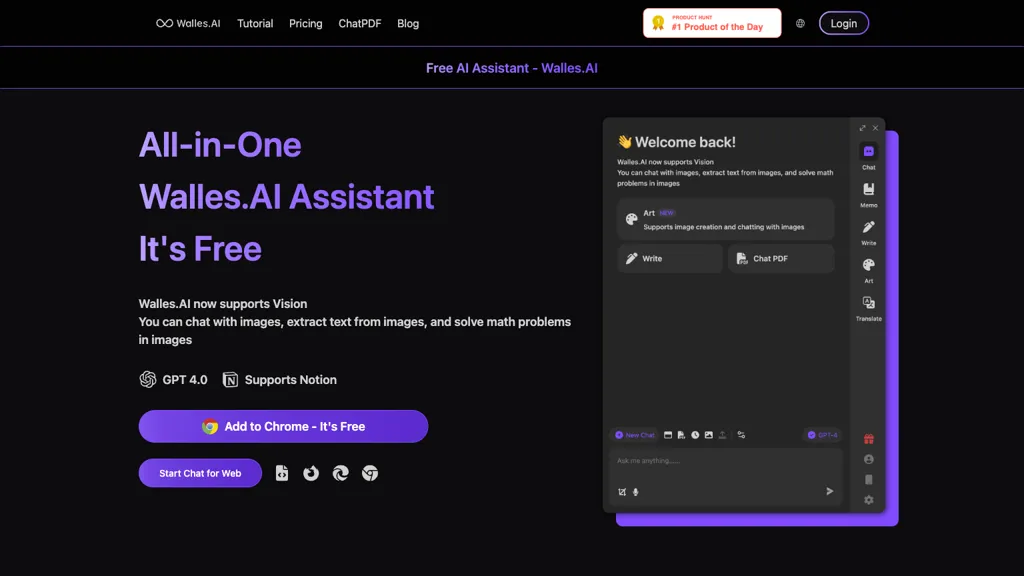
Task: Open the red gift icon
Action: pos(868,439)
